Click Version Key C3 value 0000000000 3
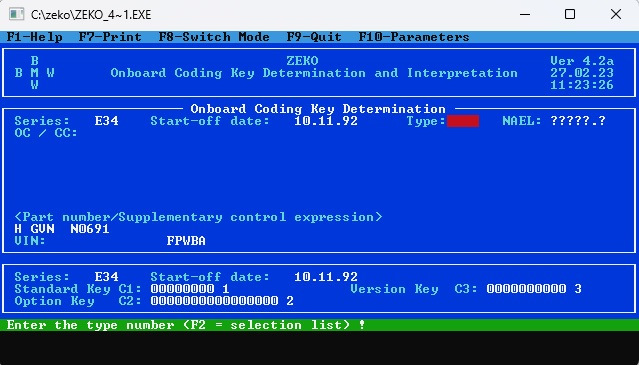 534,289
